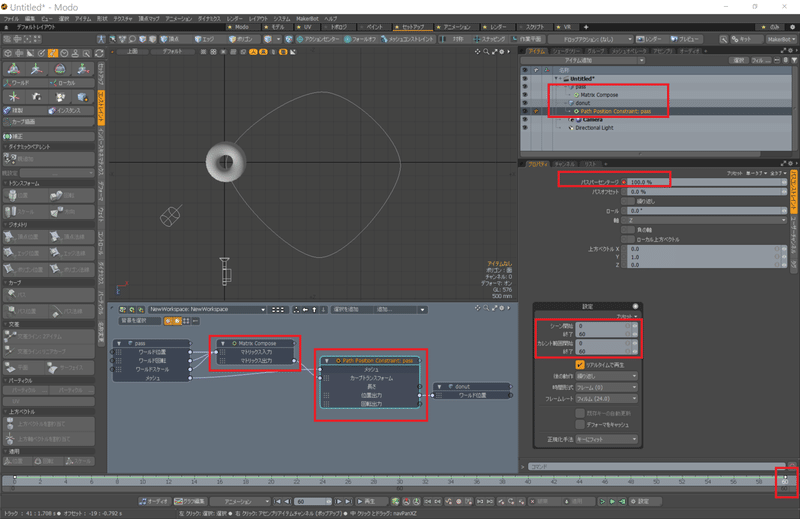Switch to the Channels tab in properties
800x519 pixels.
[565, 164]
